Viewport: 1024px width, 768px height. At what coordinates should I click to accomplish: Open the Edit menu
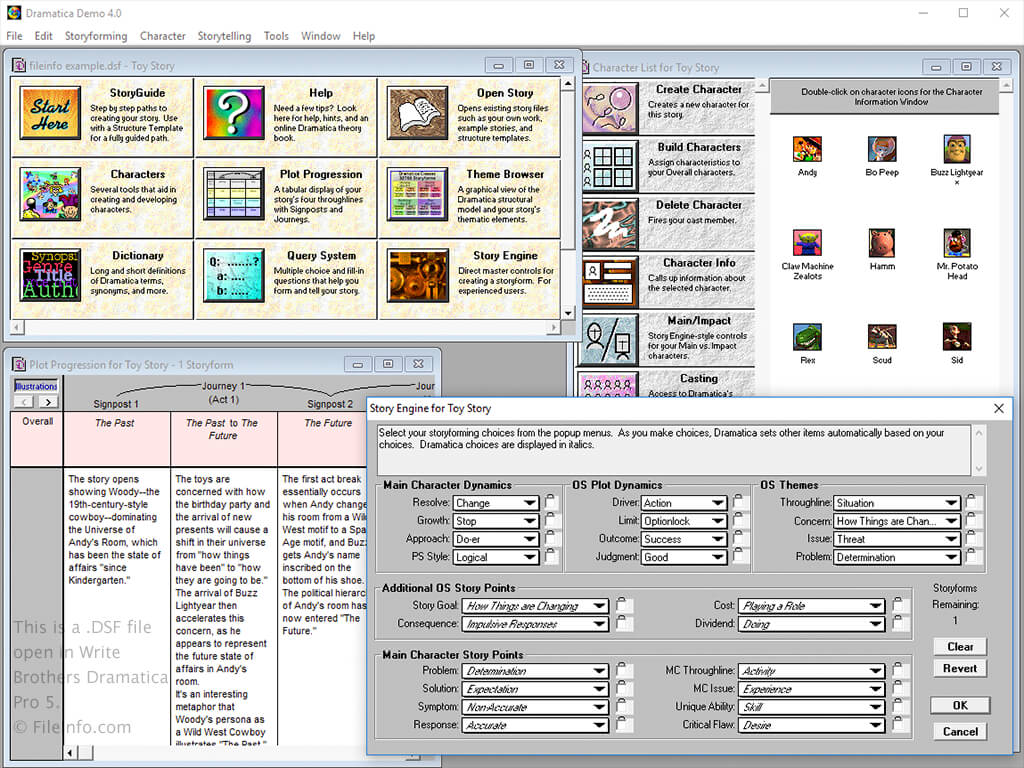tap(44, 36)
